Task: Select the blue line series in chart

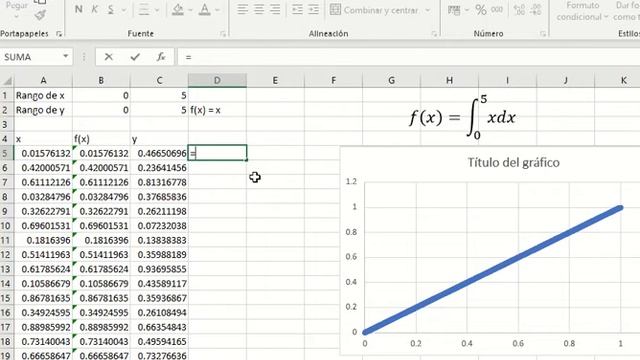Action: click(493, 270)
